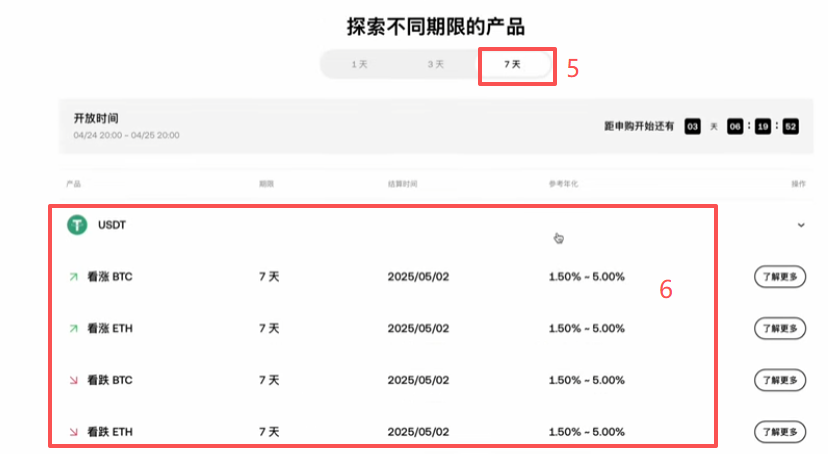The width and height of the screenshot is (828, 454).
Task: Click the USDT label text
Action: click(112, 225)
